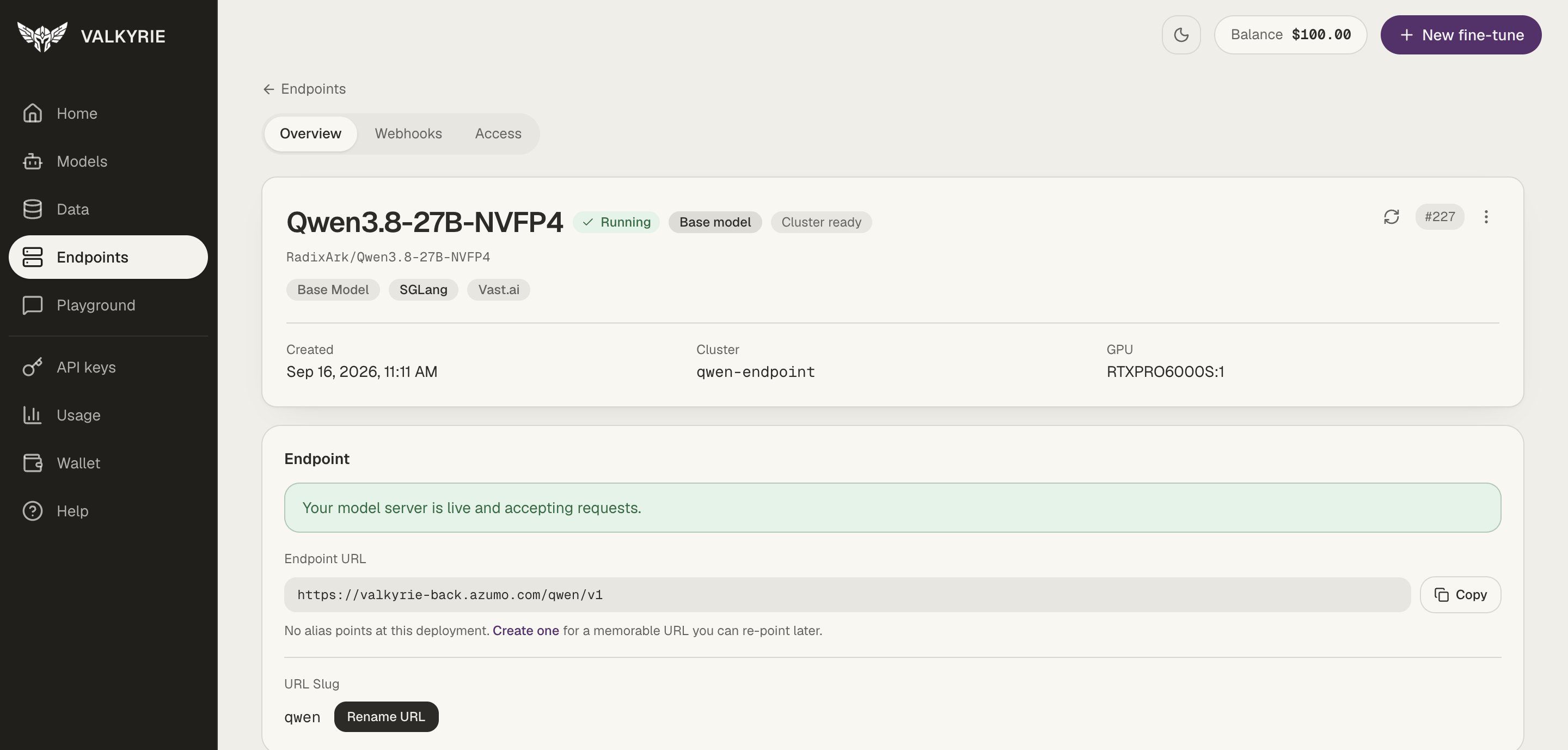
Task: Follow the Create one alias link
Action: coord(526,631)
